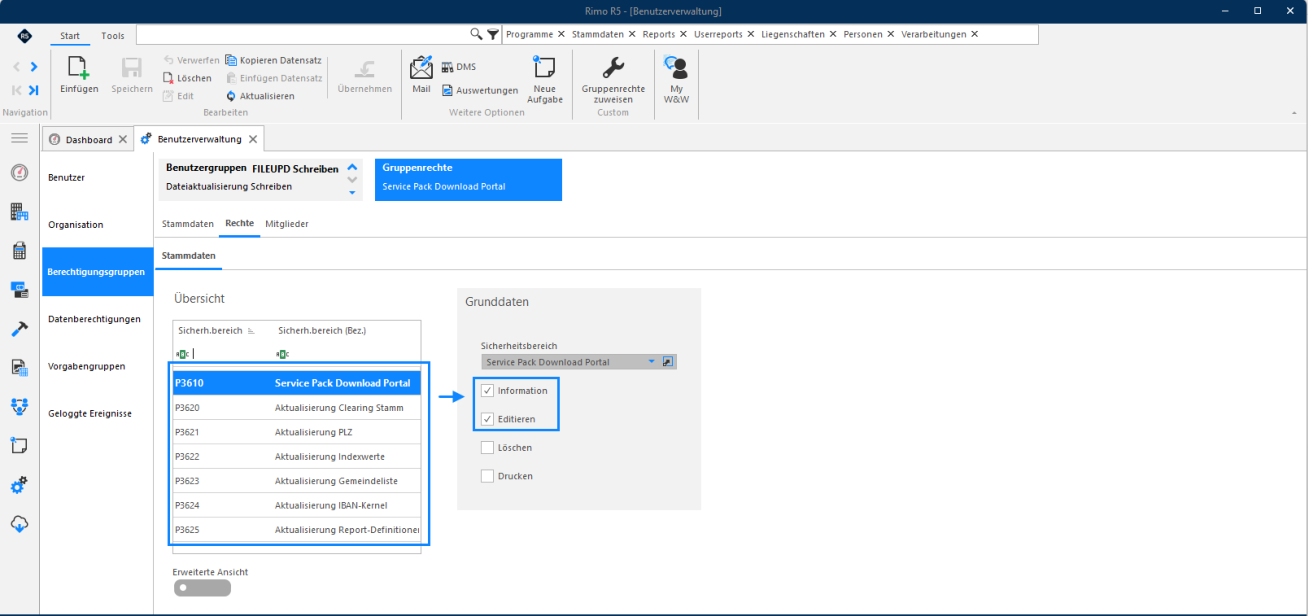Open Vorgabengruppen in the left navigation
The image size is (1309, 616).
pos(98,366)
